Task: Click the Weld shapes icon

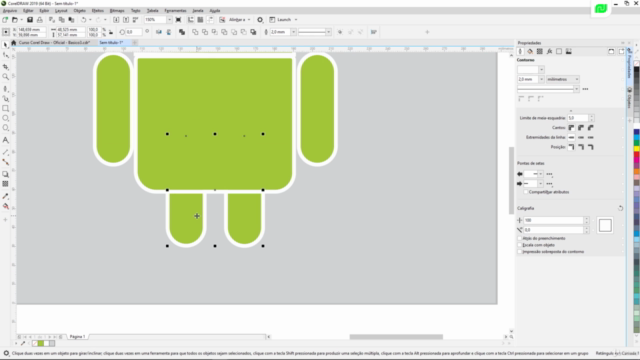Action: 195,32
